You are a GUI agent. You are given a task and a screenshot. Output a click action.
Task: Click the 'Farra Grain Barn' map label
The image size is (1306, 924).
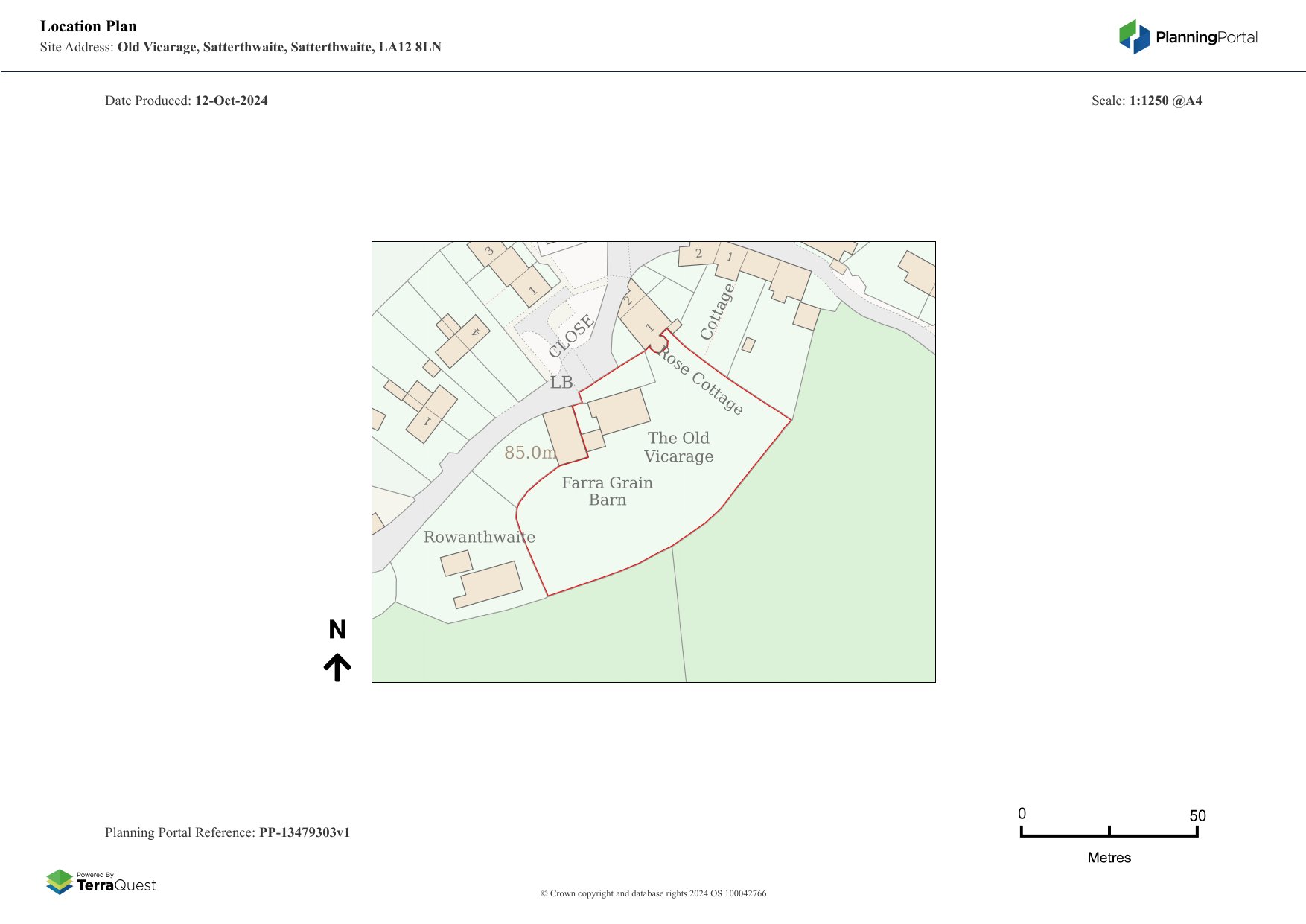607,491
